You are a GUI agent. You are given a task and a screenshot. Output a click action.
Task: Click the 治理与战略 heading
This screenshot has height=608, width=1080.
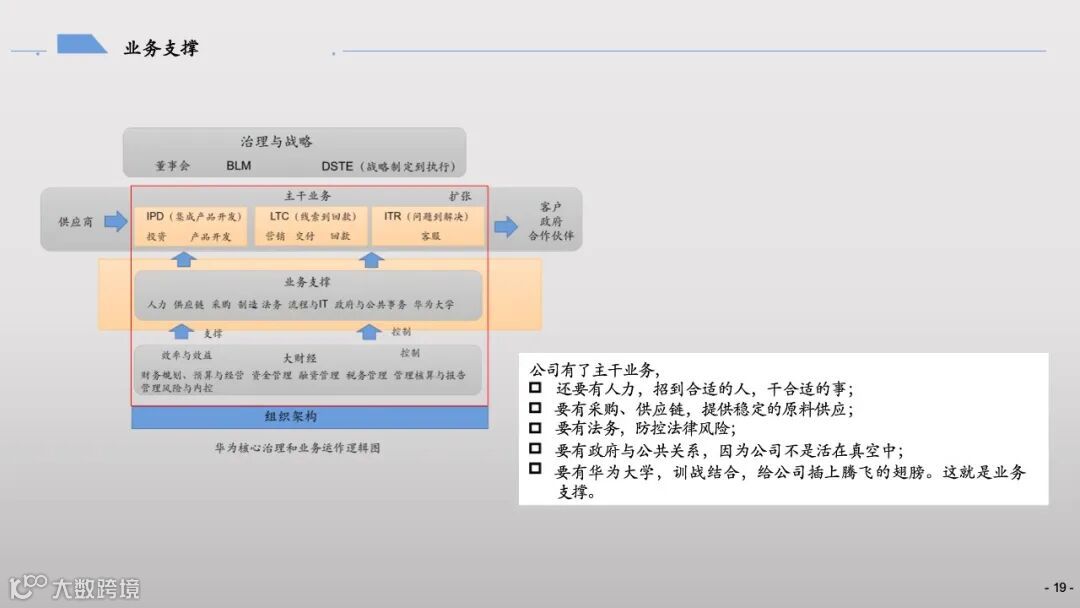276,141
